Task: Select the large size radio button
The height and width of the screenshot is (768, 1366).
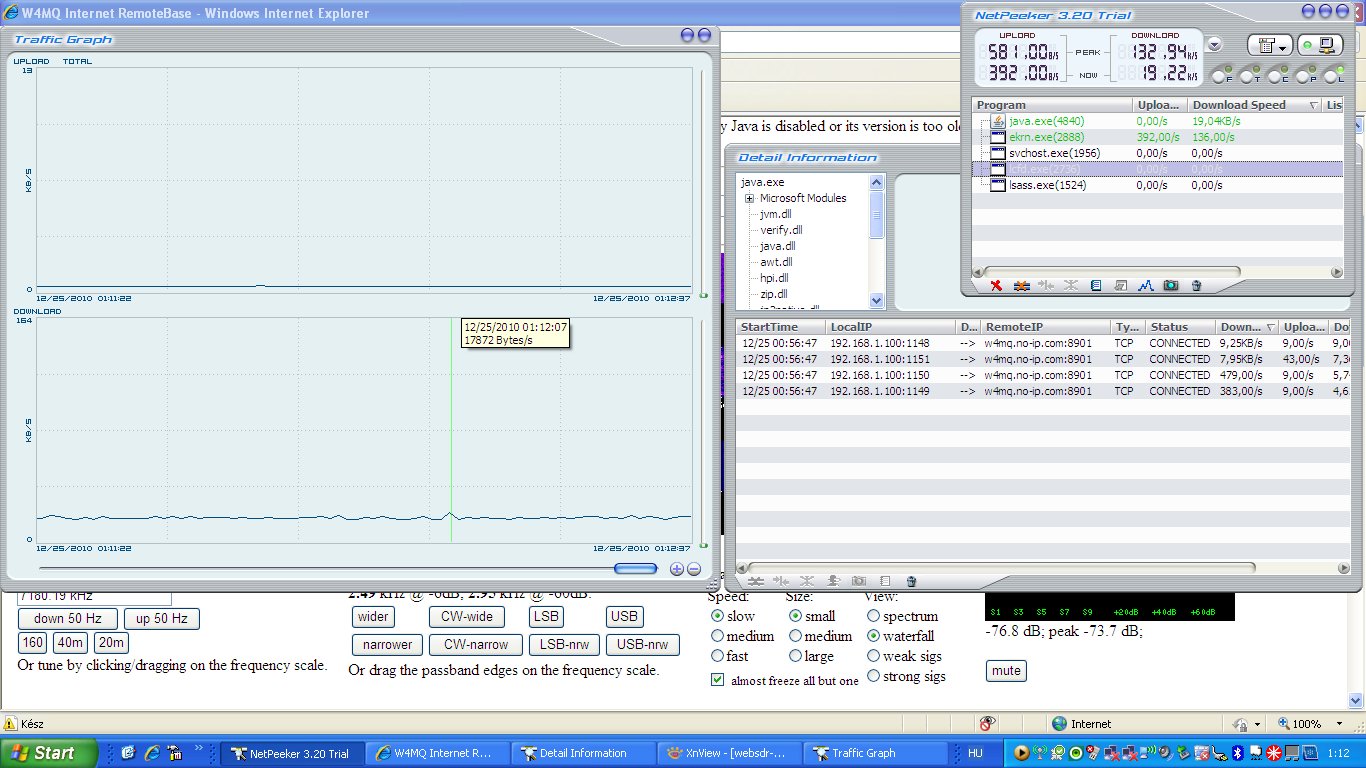Action: click(x=795, y=656)
